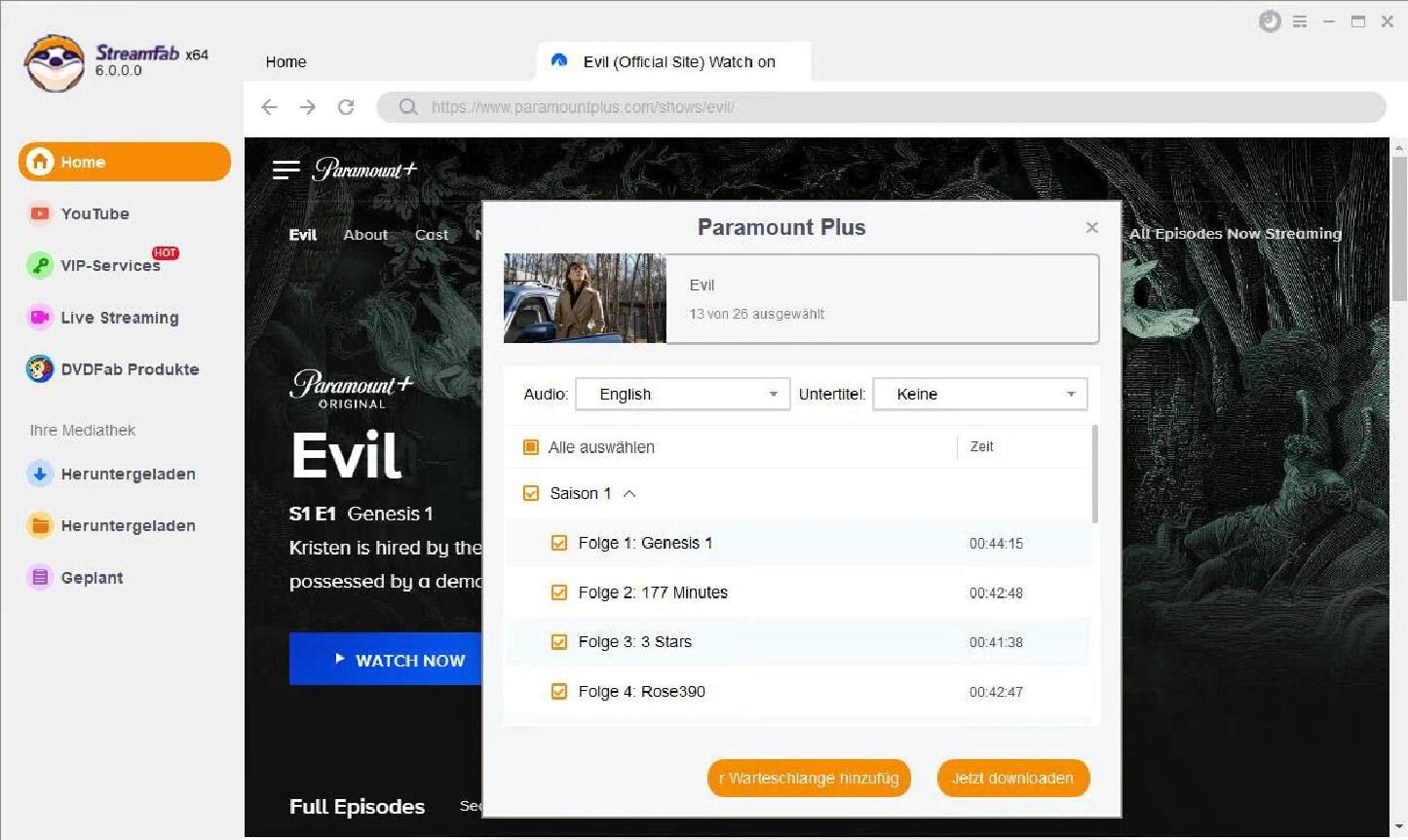Click the purple Geplant icon
Screen dimensions: 1408x840
40,577
